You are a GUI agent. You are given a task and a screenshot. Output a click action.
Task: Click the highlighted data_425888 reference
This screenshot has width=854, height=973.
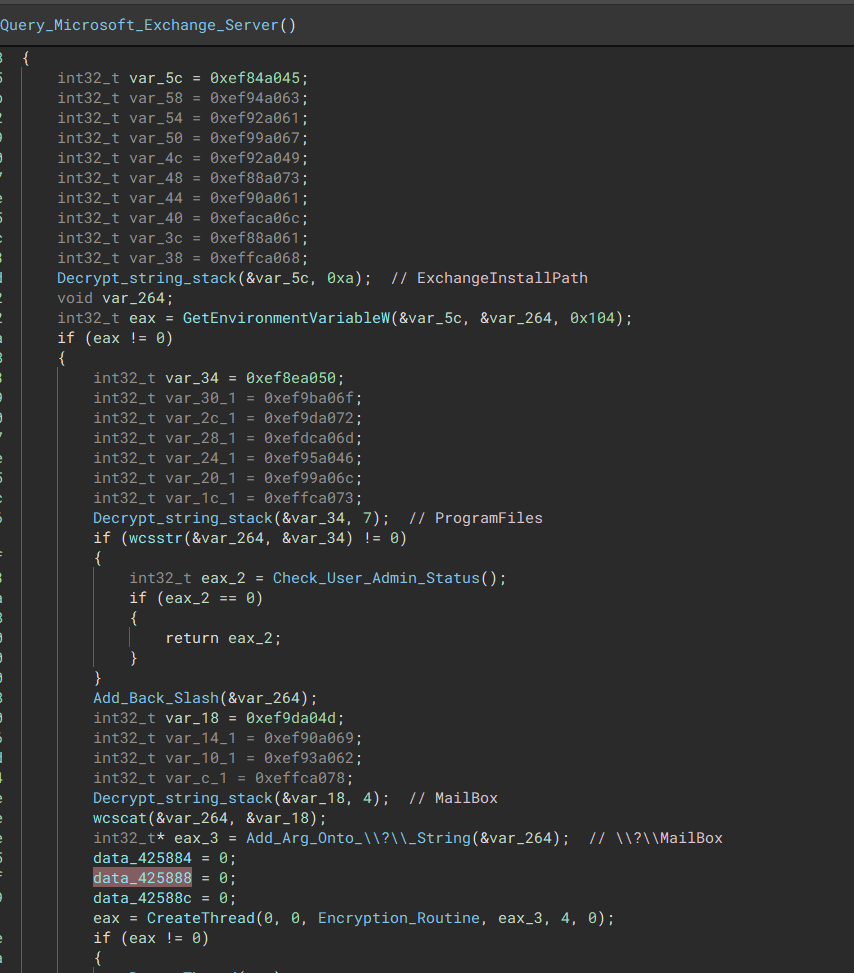[141, 878]
